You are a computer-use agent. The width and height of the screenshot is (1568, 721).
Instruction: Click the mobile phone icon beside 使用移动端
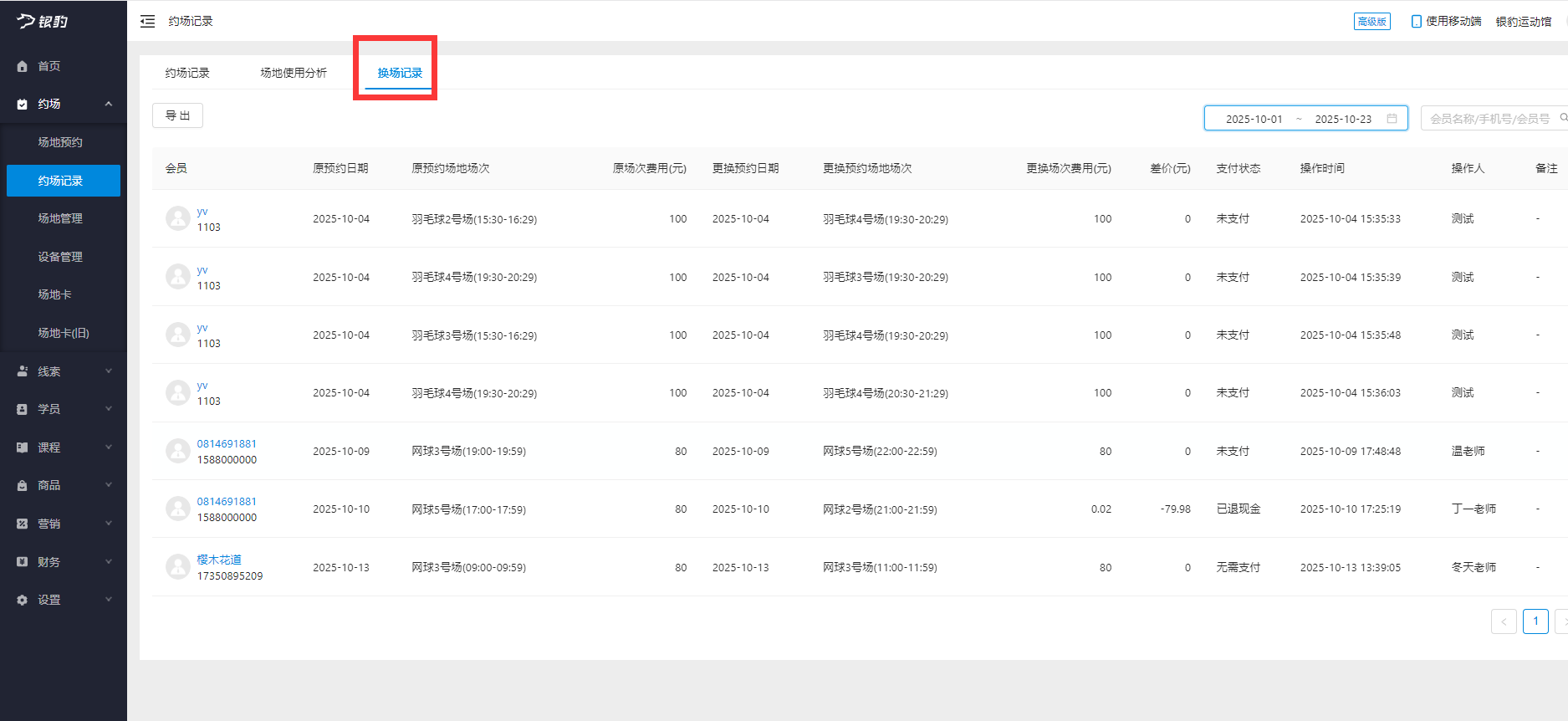coord(1417,22)
